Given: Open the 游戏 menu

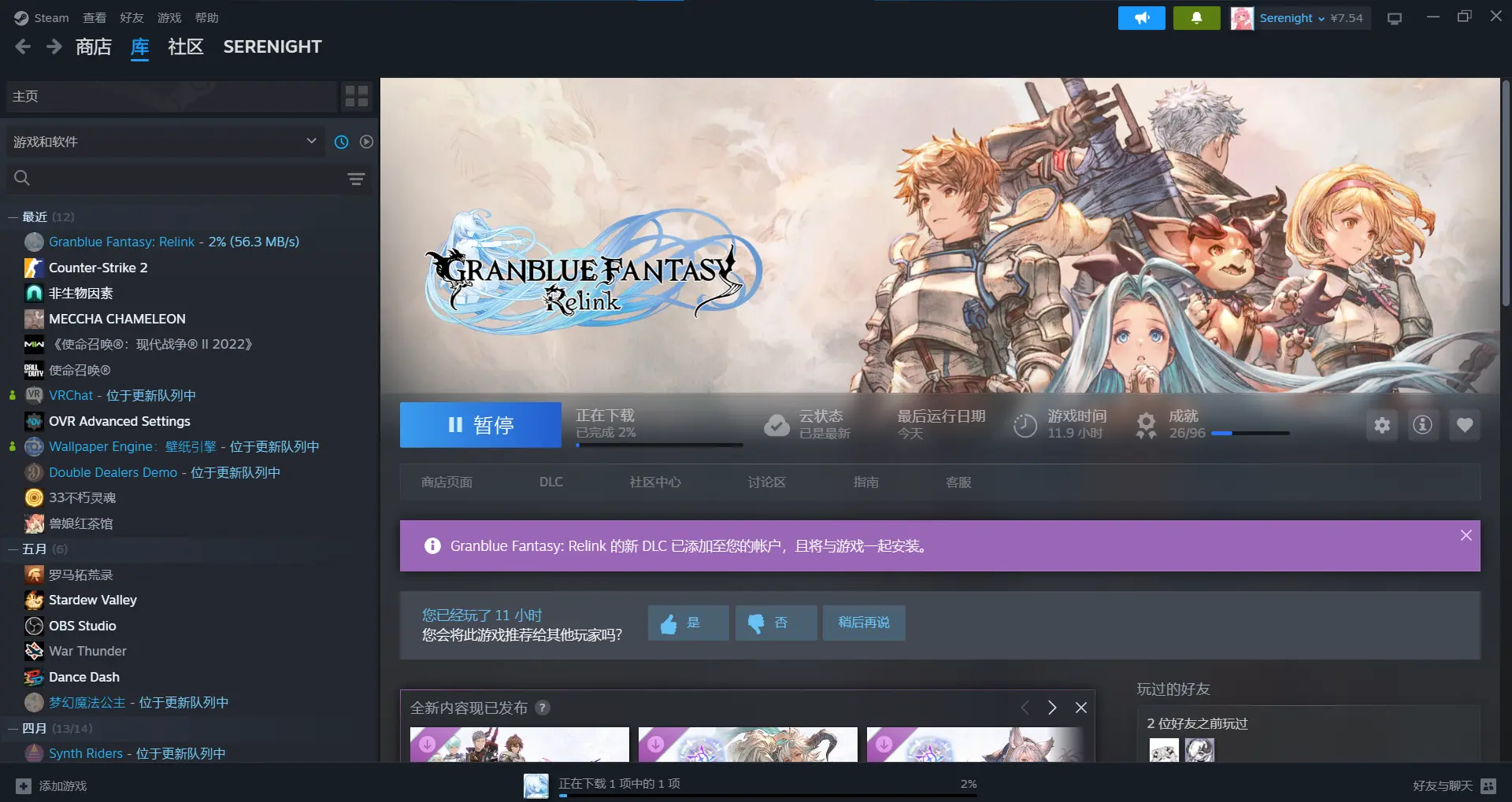Looking at the screenshot, I should pyautogui.click(x=169, y=18).
